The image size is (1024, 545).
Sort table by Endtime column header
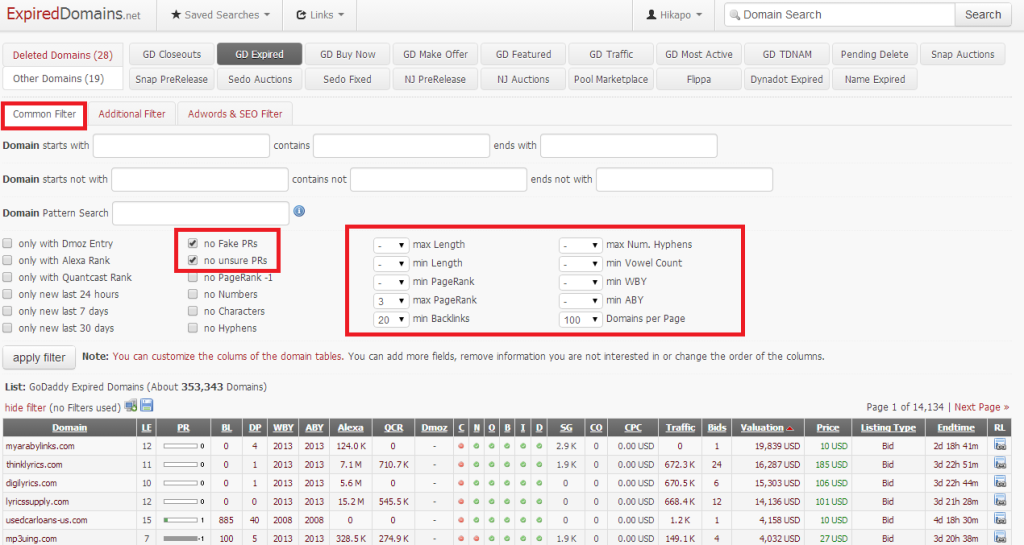click(956, 428)
